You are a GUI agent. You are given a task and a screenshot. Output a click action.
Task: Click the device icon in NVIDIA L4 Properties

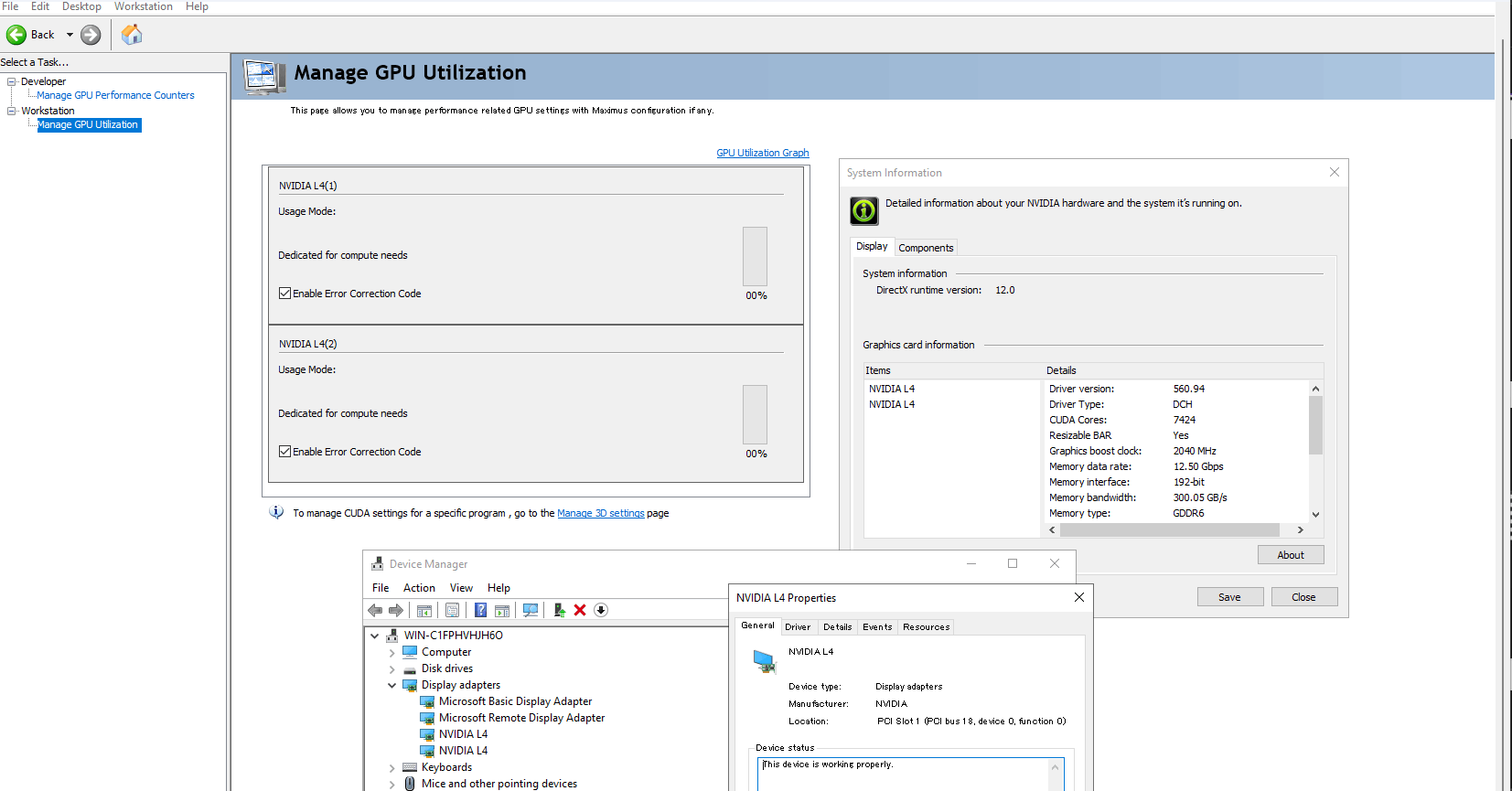coord(764,660)
